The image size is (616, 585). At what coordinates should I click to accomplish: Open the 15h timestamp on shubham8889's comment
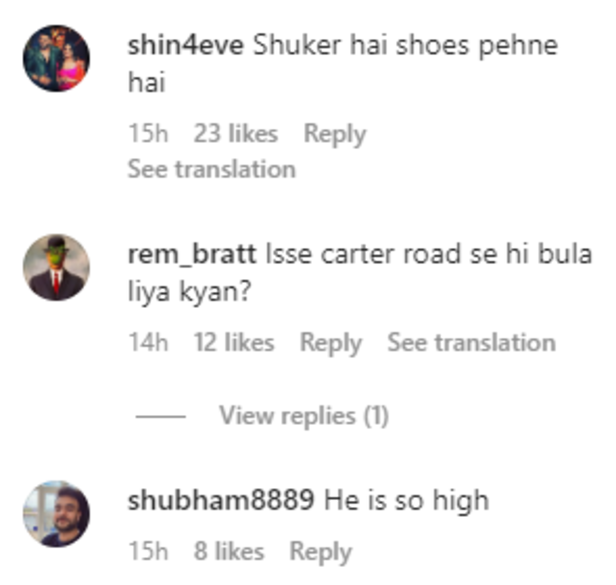[x=148, y=551]
